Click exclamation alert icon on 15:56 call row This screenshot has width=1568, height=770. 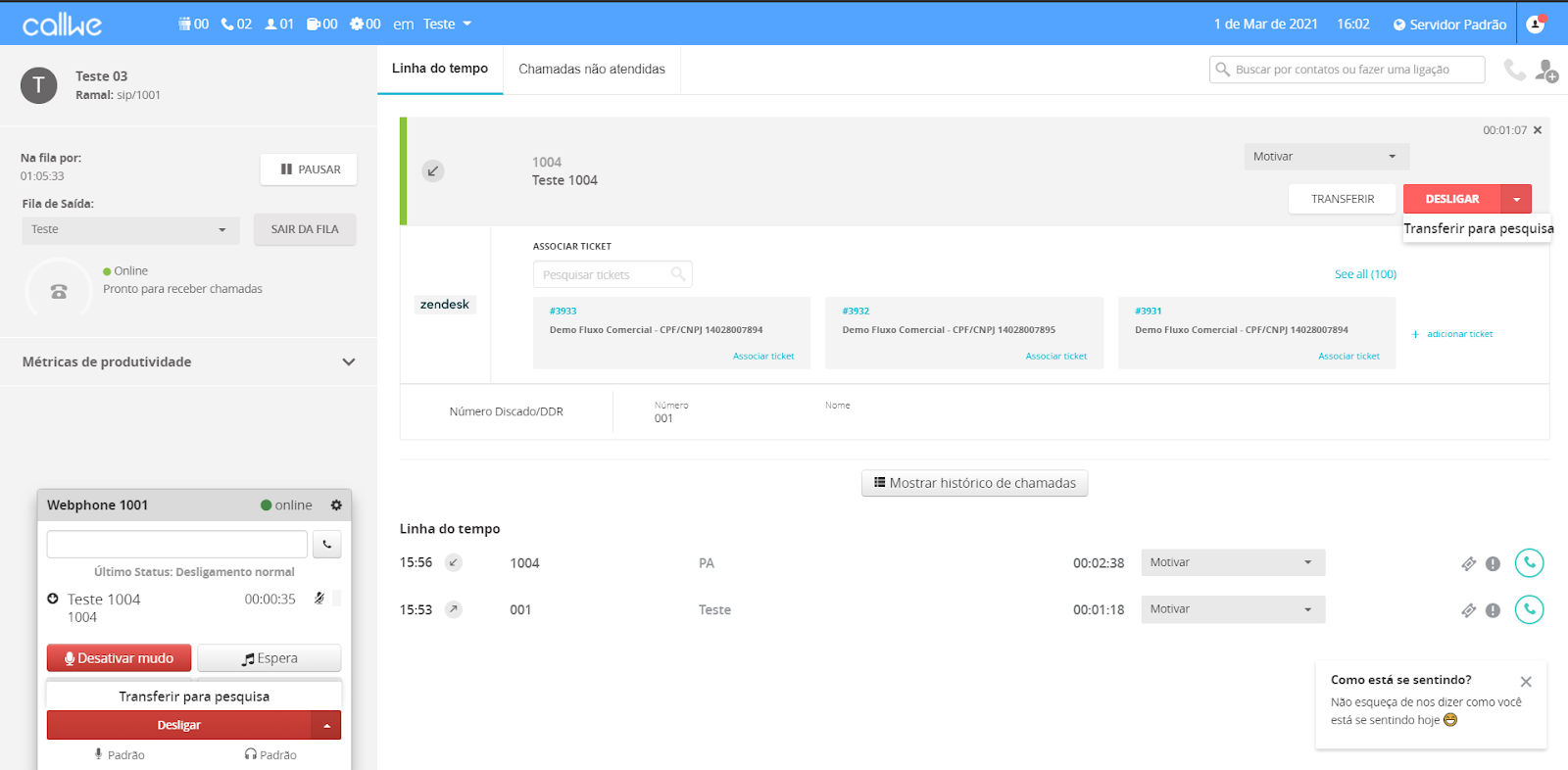pyautogui.click(x=1493, y=563)
